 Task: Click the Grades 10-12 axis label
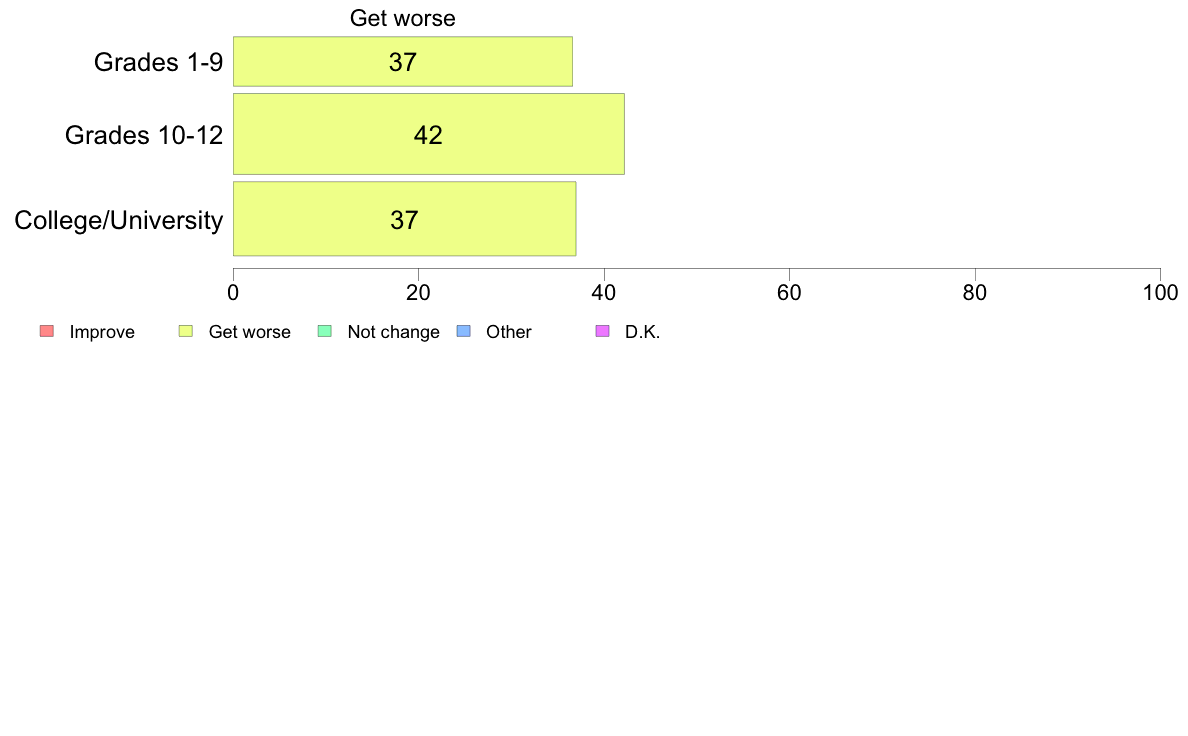point(144,135)
